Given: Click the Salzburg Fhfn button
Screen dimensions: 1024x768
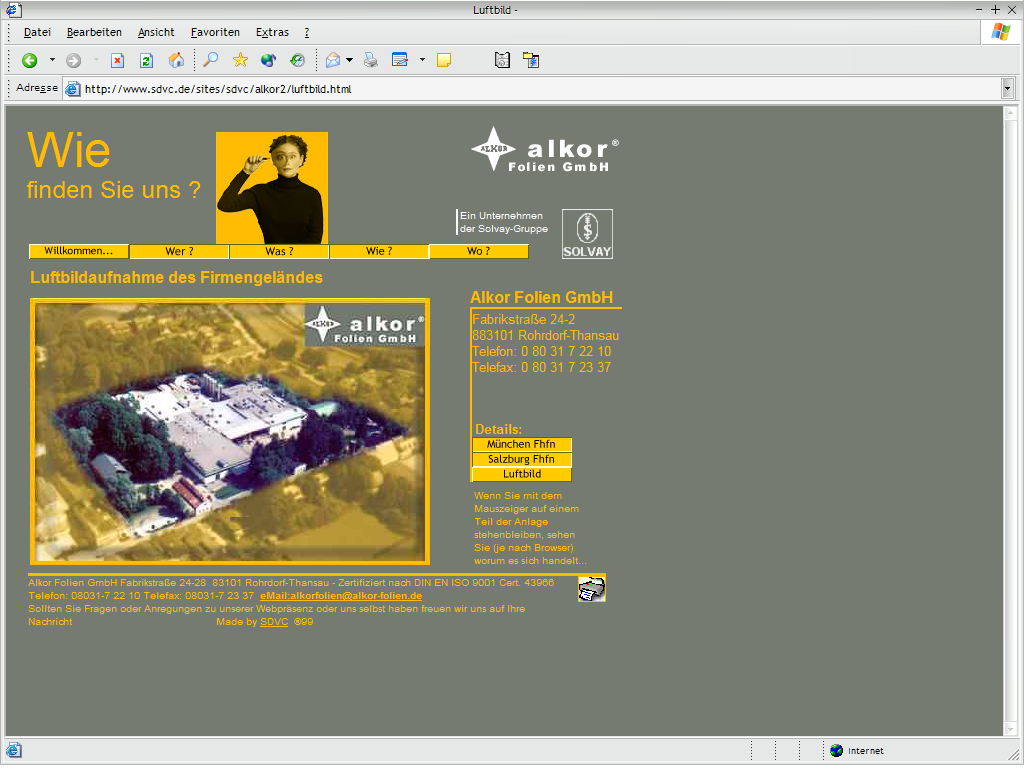Looking at the screenshot, I should (522, 459).
